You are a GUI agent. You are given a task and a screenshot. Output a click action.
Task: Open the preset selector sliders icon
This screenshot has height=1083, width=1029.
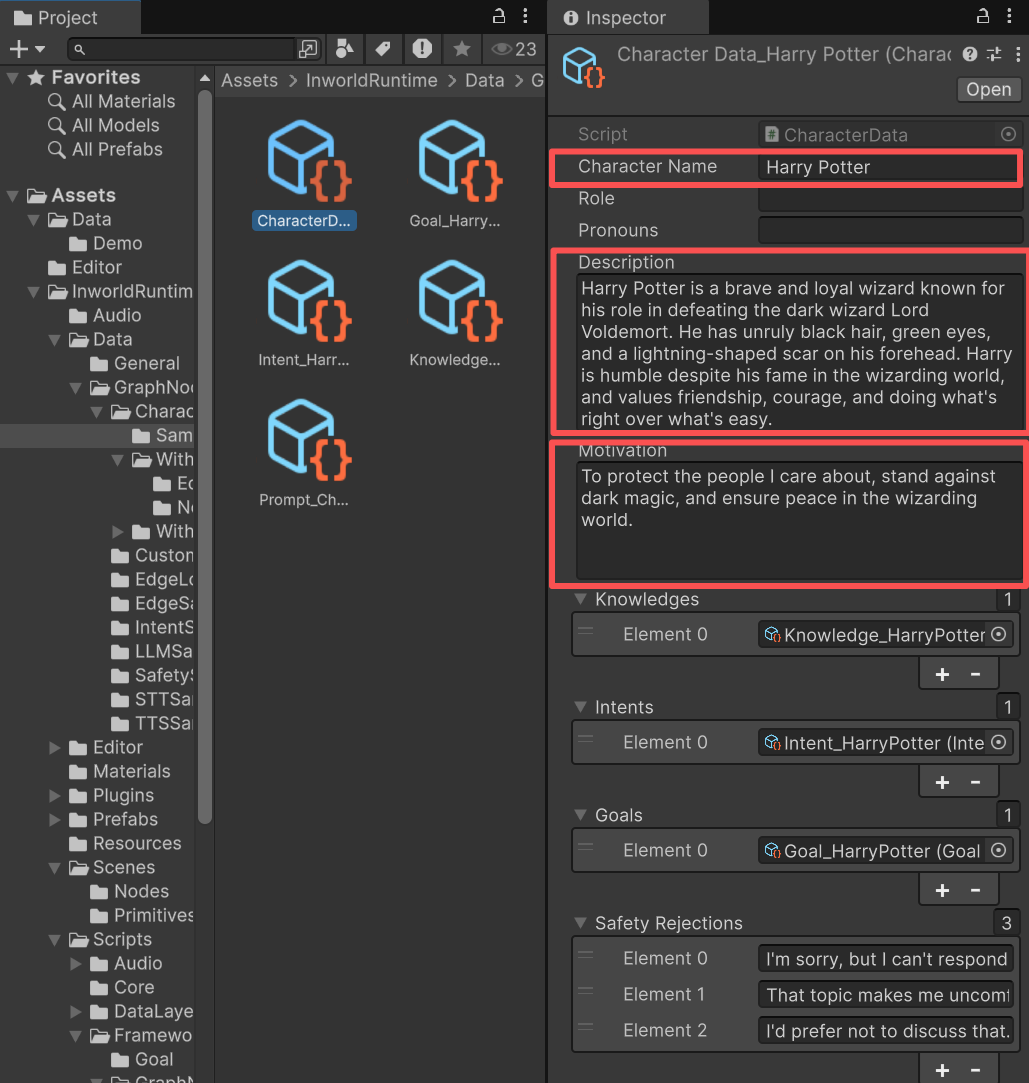click(x=994, y=55)
